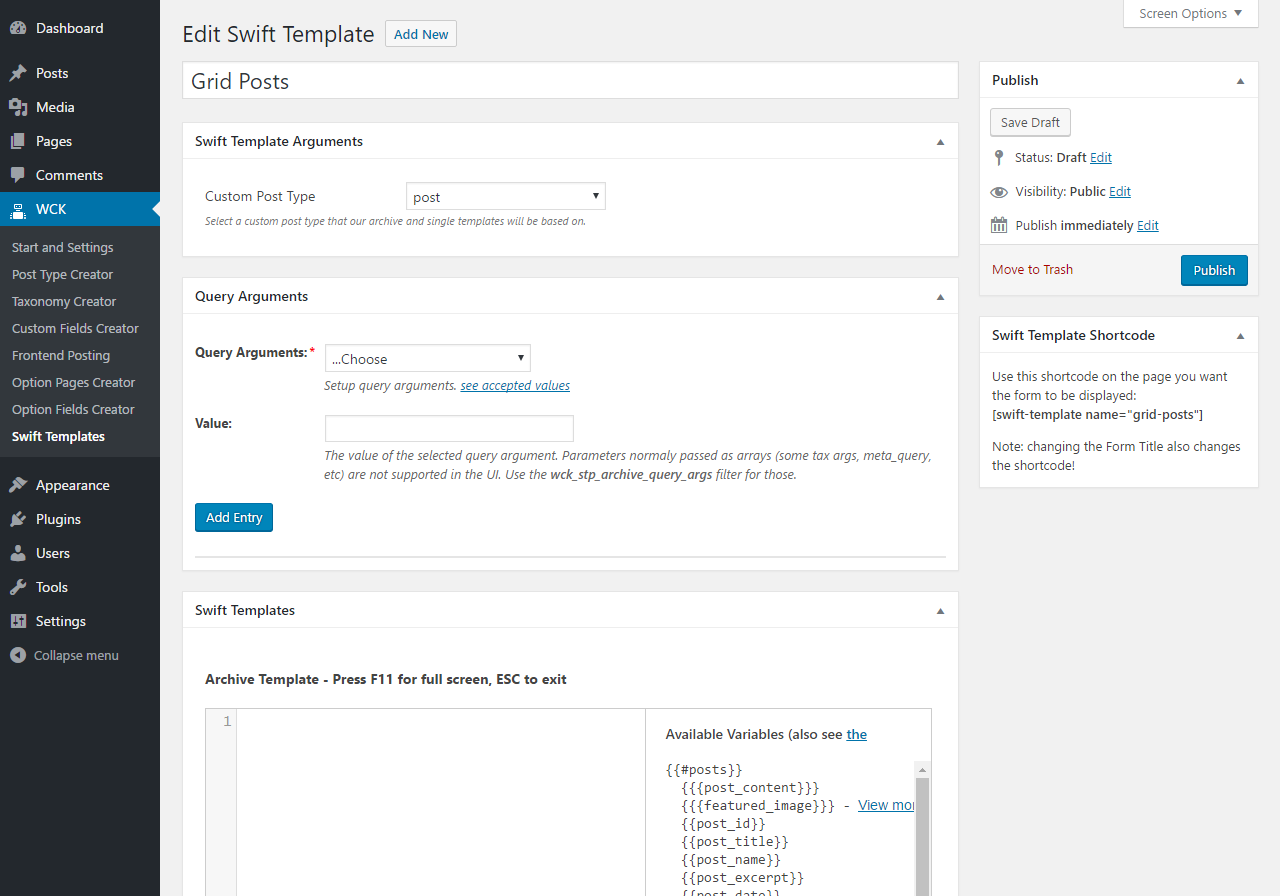Screen dimensions: 1280x896
Task: Open Post Type Creator submenu item
Action: [x=62, y=274]
